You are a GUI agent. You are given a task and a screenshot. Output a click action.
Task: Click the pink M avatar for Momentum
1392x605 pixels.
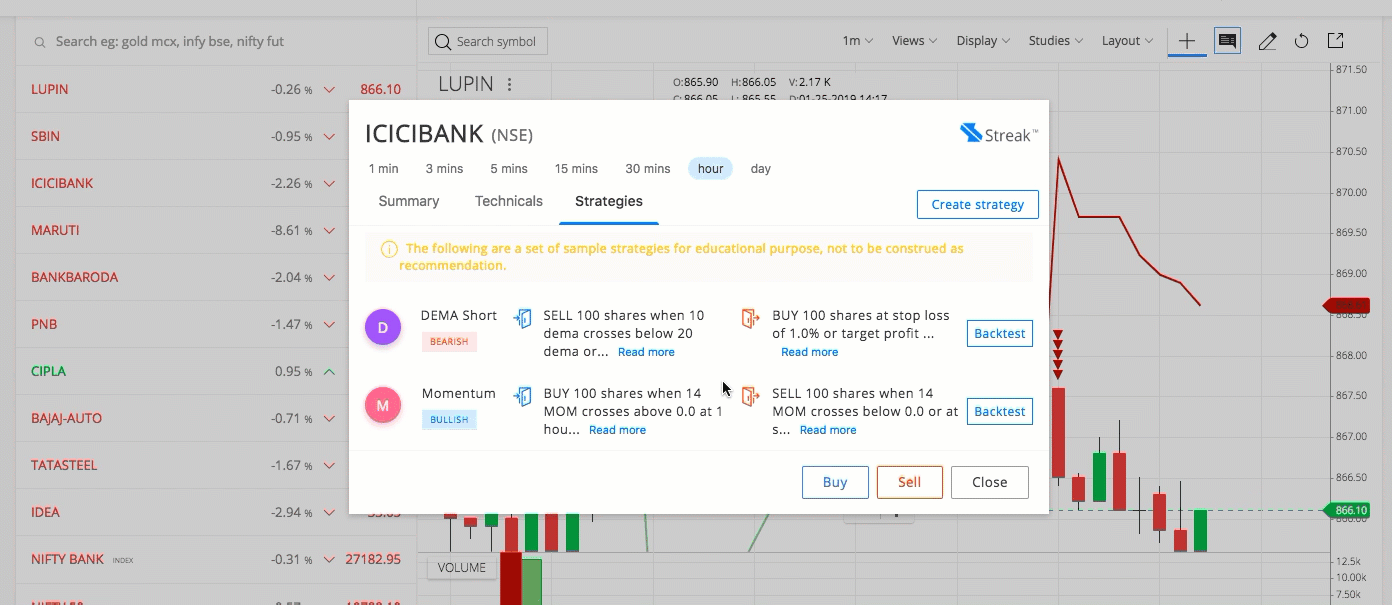click(x=383, y=405)
